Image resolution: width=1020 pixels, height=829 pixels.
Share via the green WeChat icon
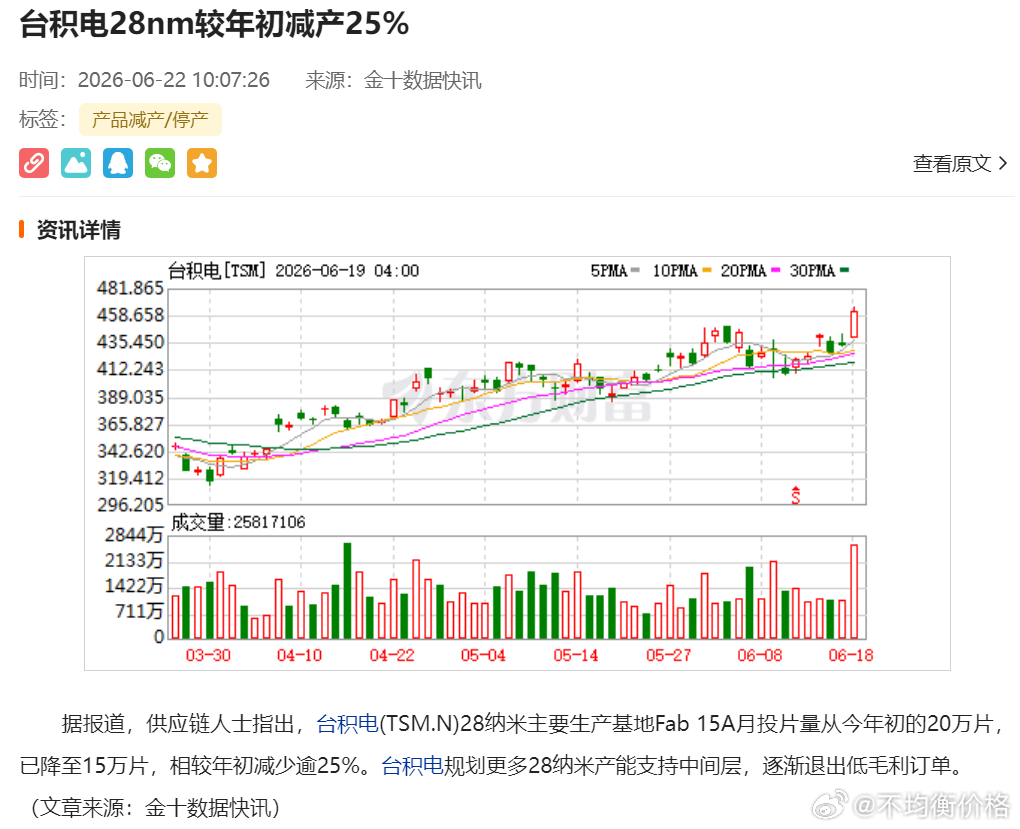click(x=160, y=163)
